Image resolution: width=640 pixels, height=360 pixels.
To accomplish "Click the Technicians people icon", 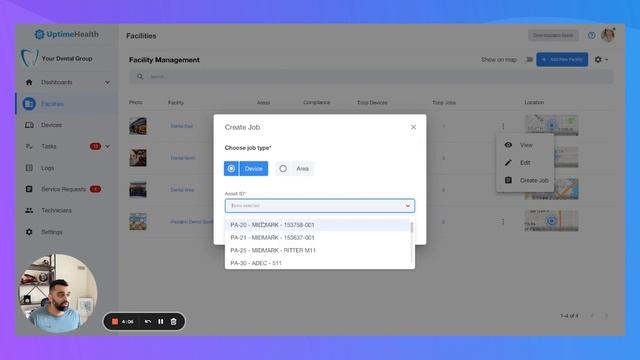I will [29, 210].
